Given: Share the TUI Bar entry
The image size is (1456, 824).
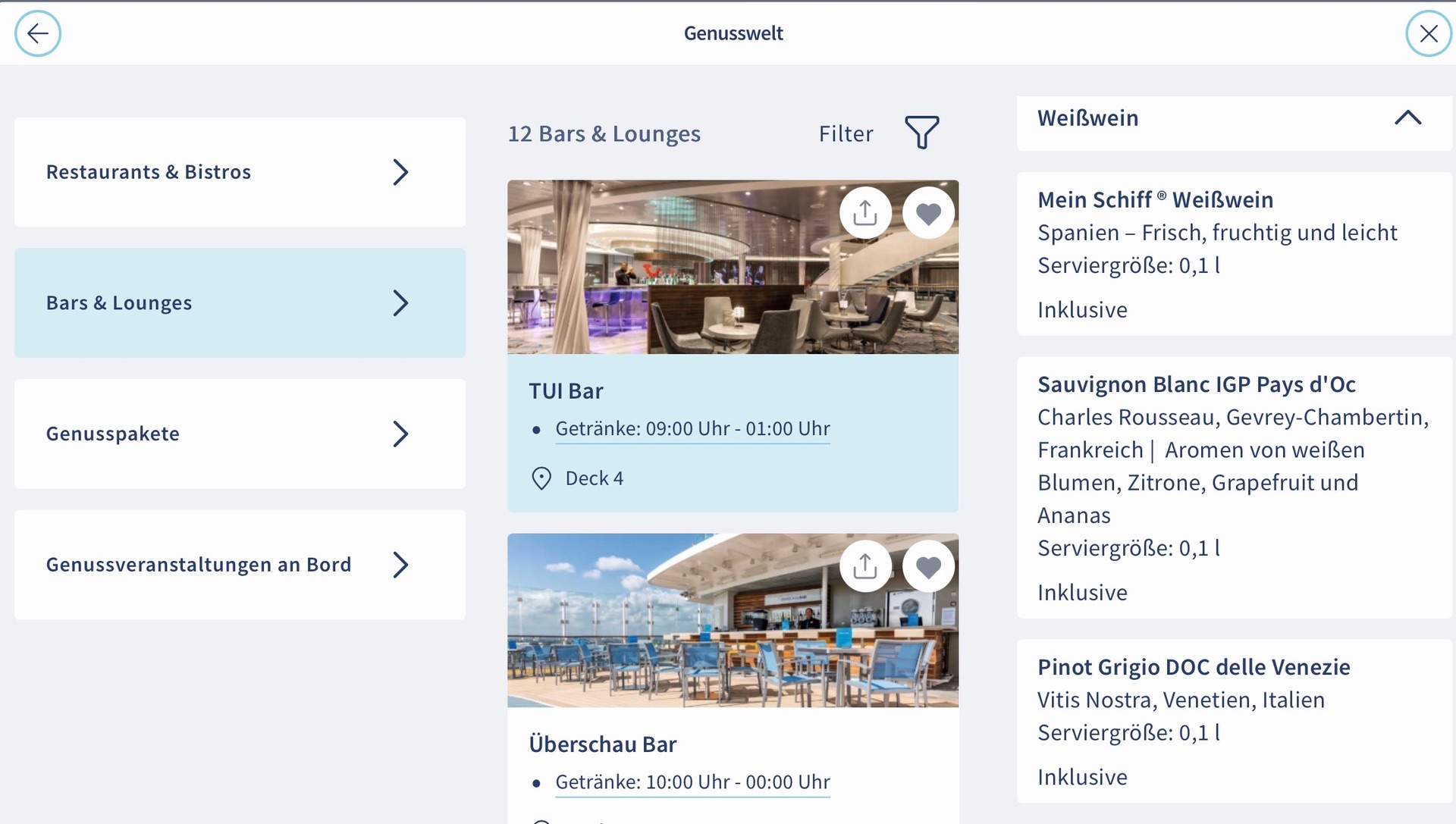Looking at the screenshot, I should [865, 214].
